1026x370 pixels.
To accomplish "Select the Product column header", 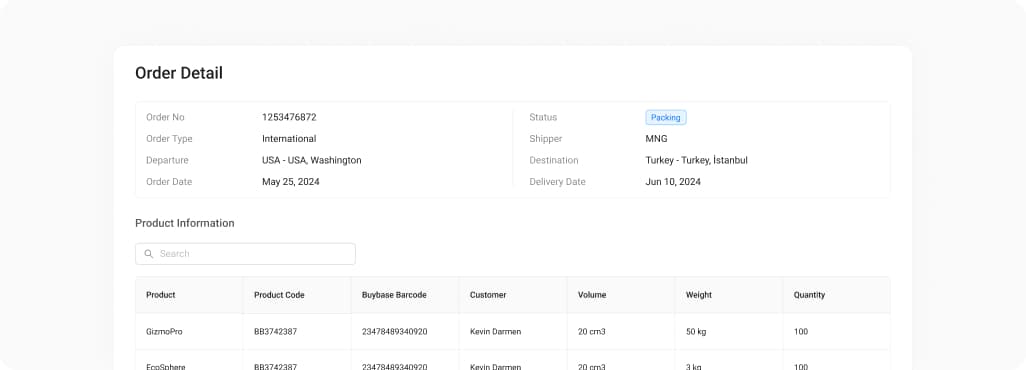I will tap(160, 295).
